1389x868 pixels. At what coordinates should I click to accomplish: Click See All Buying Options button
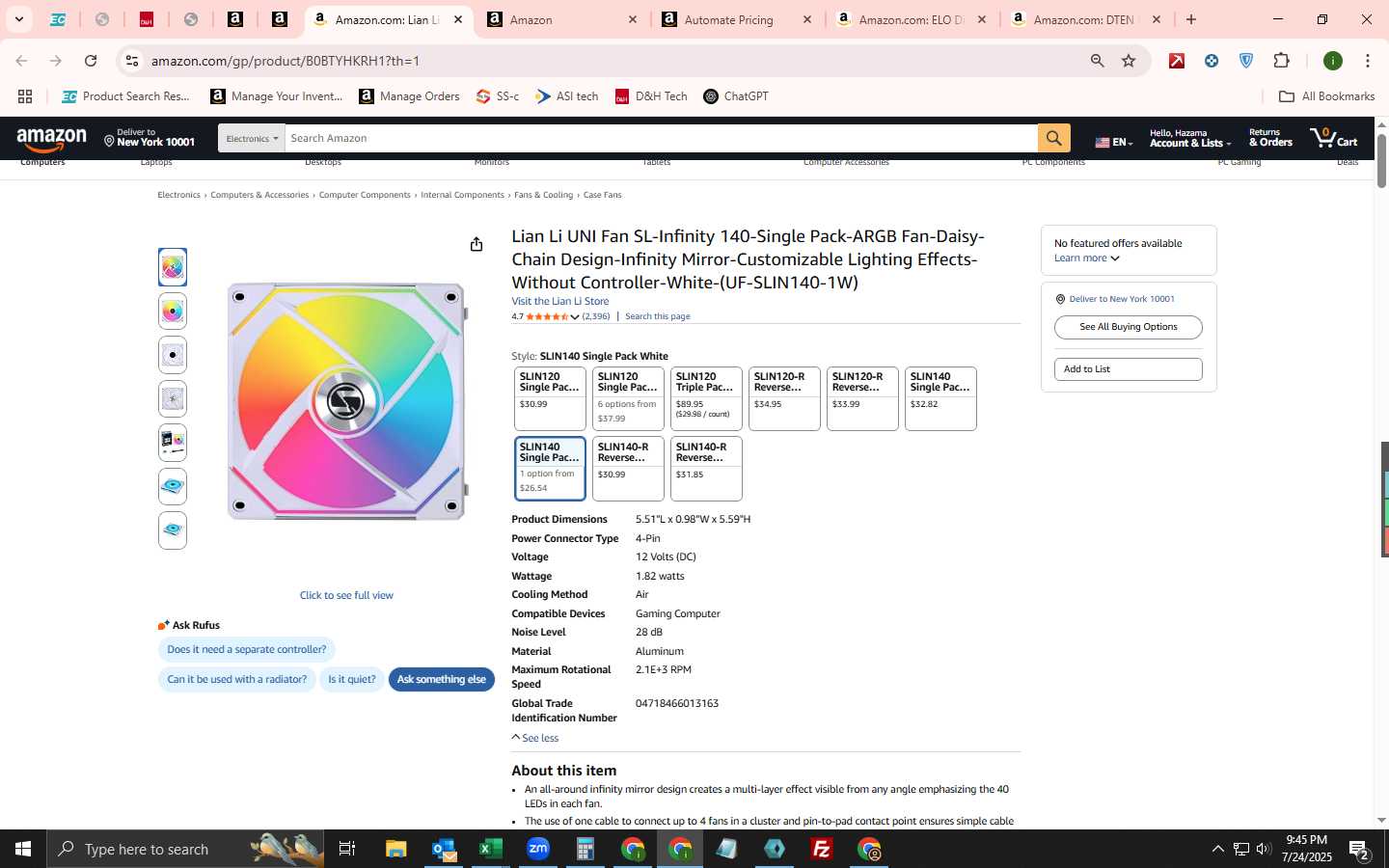point(1128,327)
